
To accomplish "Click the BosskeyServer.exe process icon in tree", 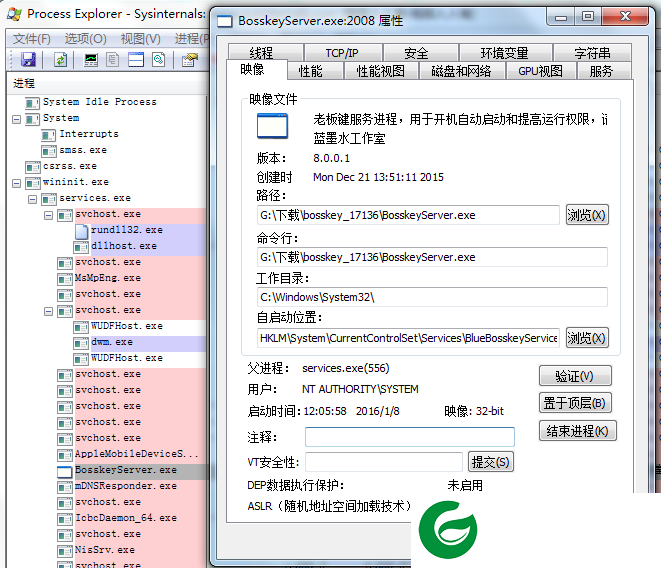I will pos(65,471).
